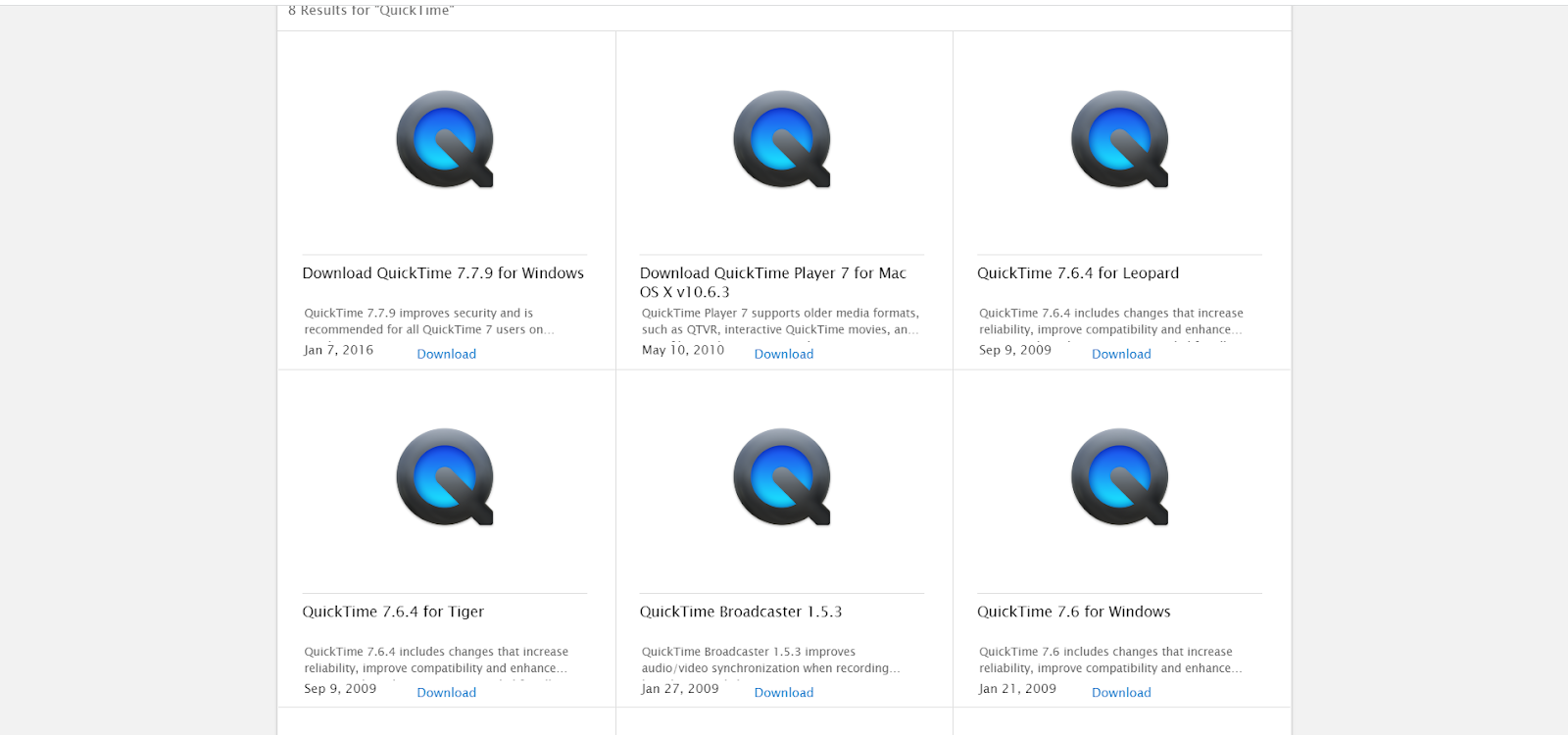This screenshot has height=735, width=1568.
Task: Click Download link for QuickTime Broadcaster 1.5.3
Action: click(x=784, y=692)
